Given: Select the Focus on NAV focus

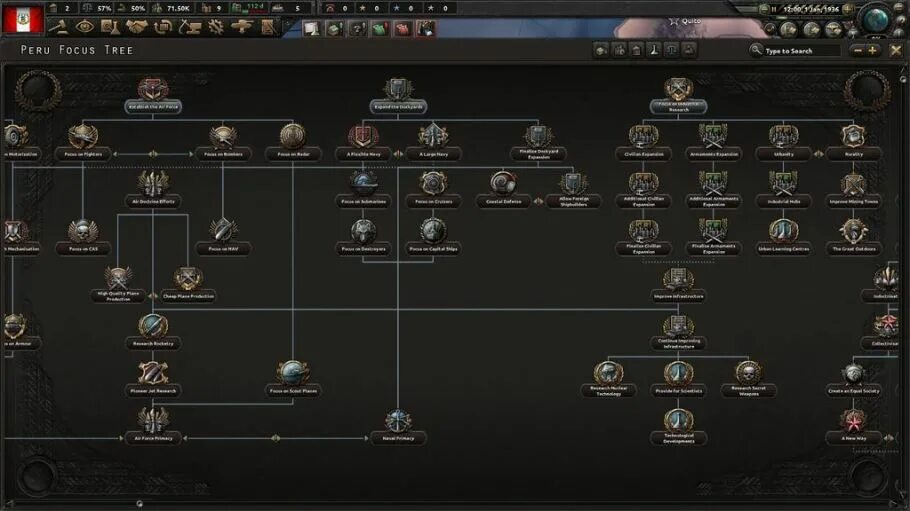Looking at the screenshot, I should click(x=223, y=237).
